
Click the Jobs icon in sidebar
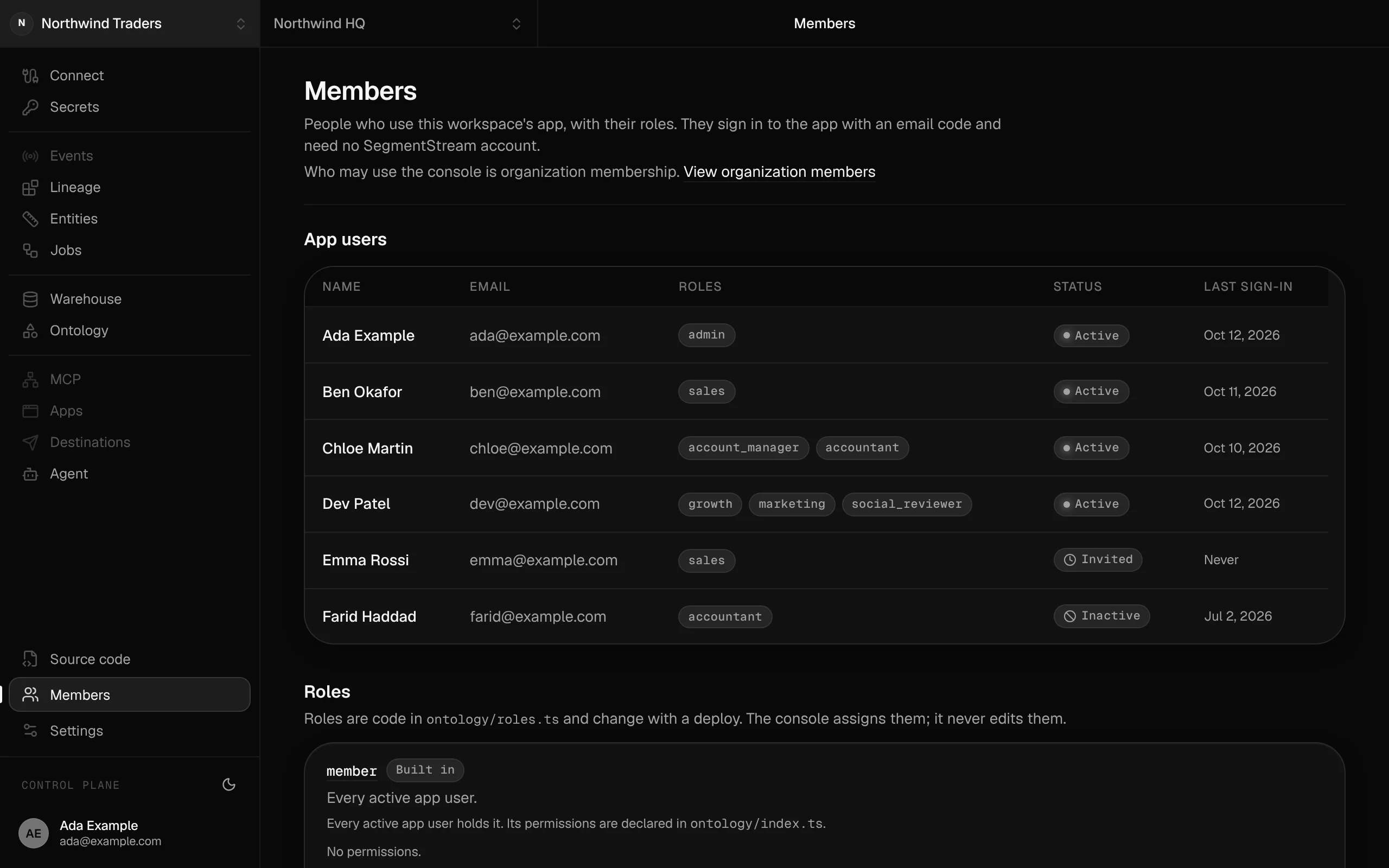pyautogui.click(x=30, y=250)
